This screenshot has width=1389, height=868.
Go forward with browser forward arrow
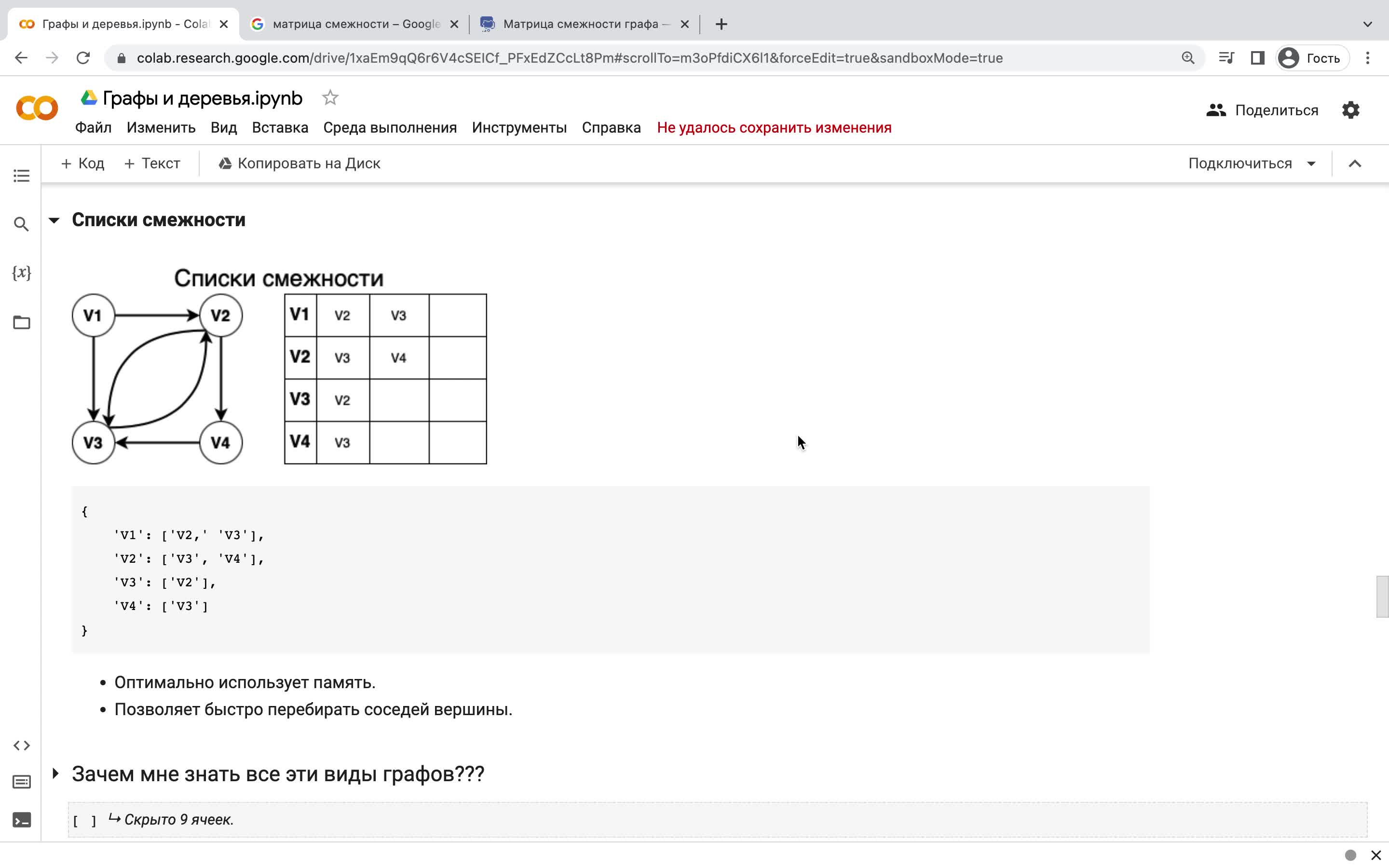coord(52,58)
